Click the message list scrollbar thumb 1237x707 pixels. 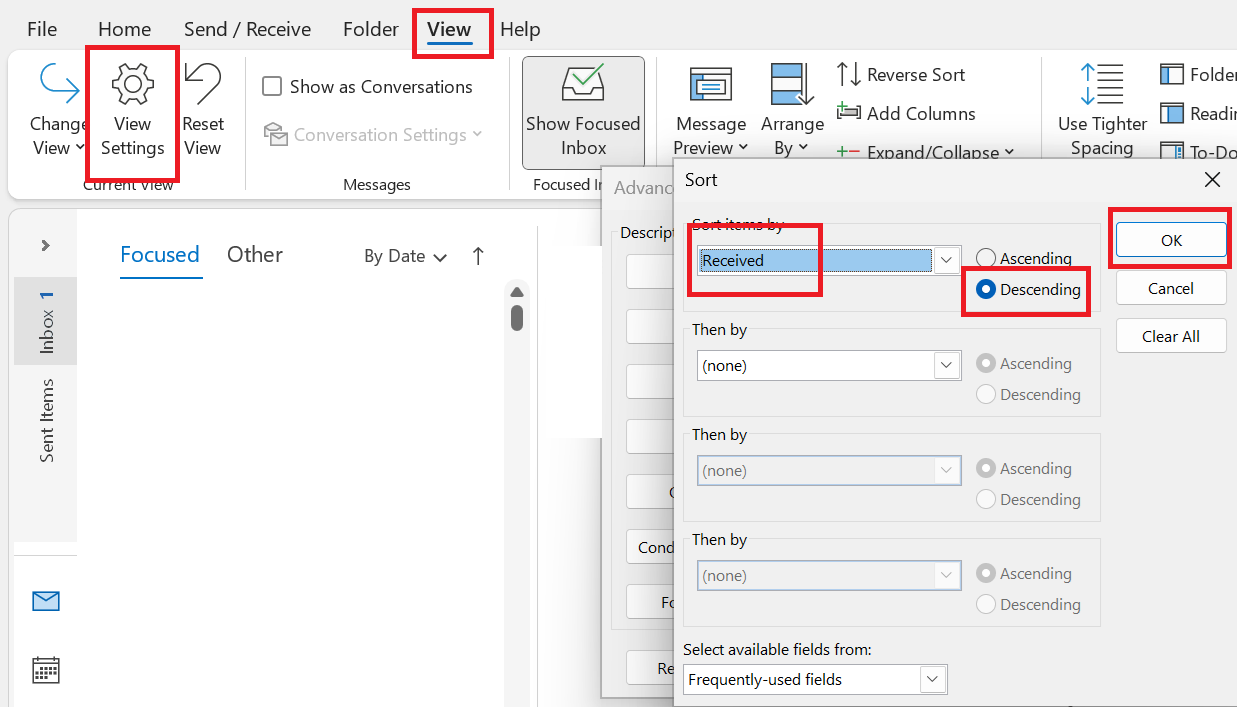point(517,318)
